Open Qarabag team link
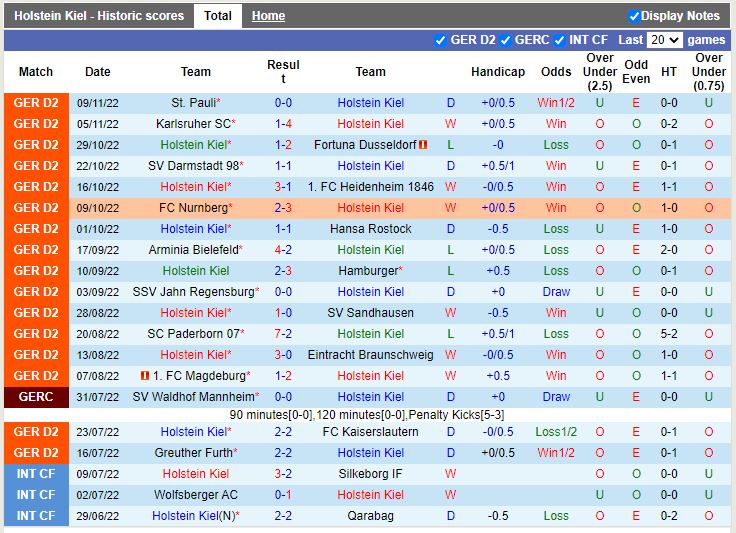Viewport: 736px width, 533px height. [x=370, y=516]
